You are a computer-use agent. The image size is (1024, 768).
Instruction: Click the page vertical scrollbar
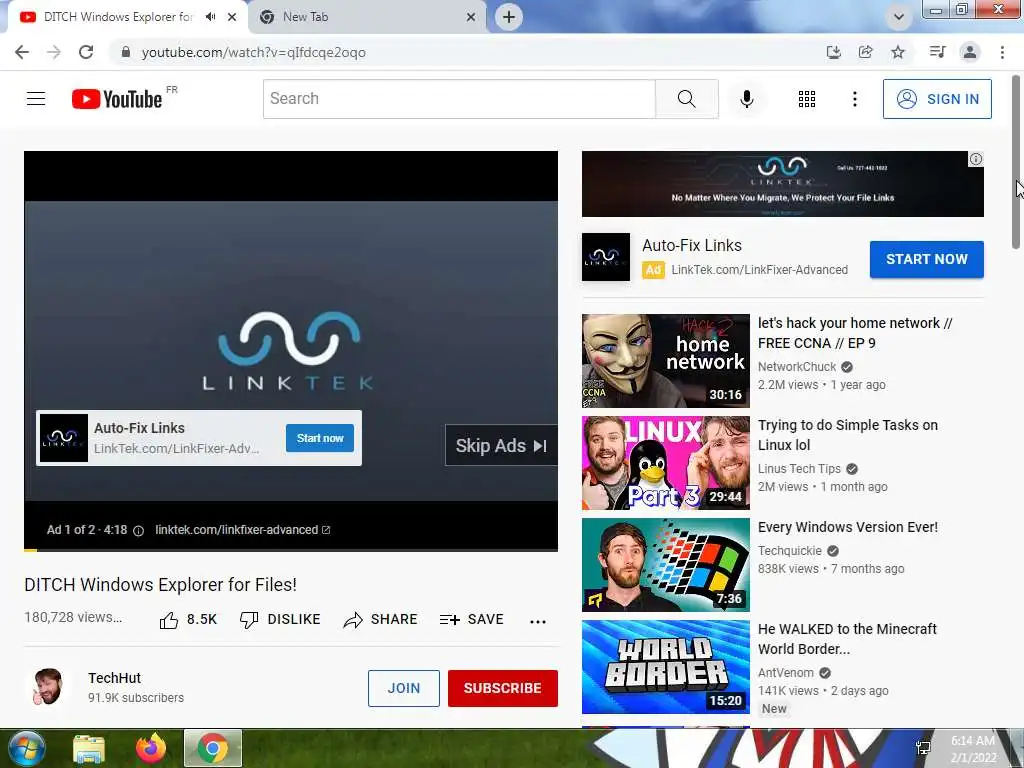click(x=1016, y=161)
